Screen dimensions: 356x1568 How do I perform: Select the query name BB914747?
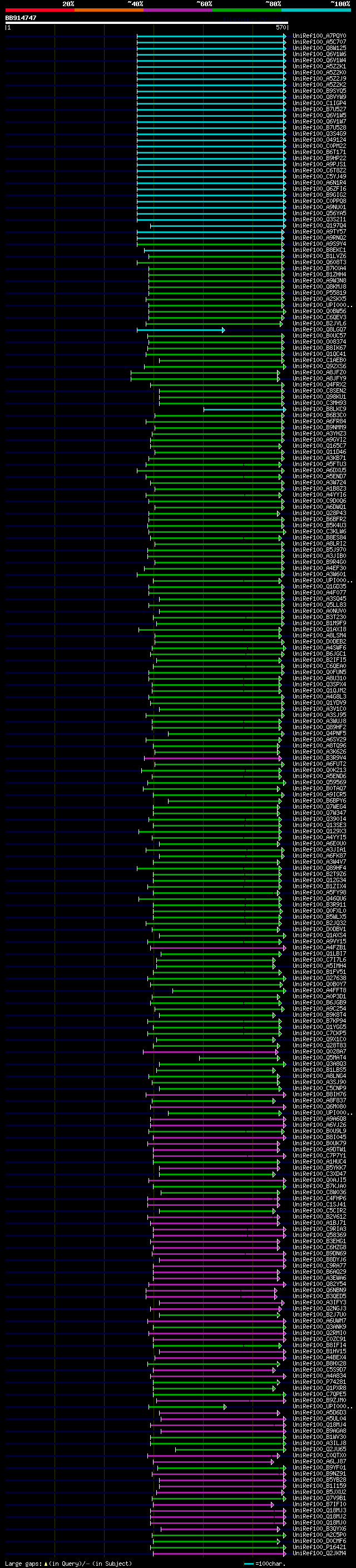point(21,18)
